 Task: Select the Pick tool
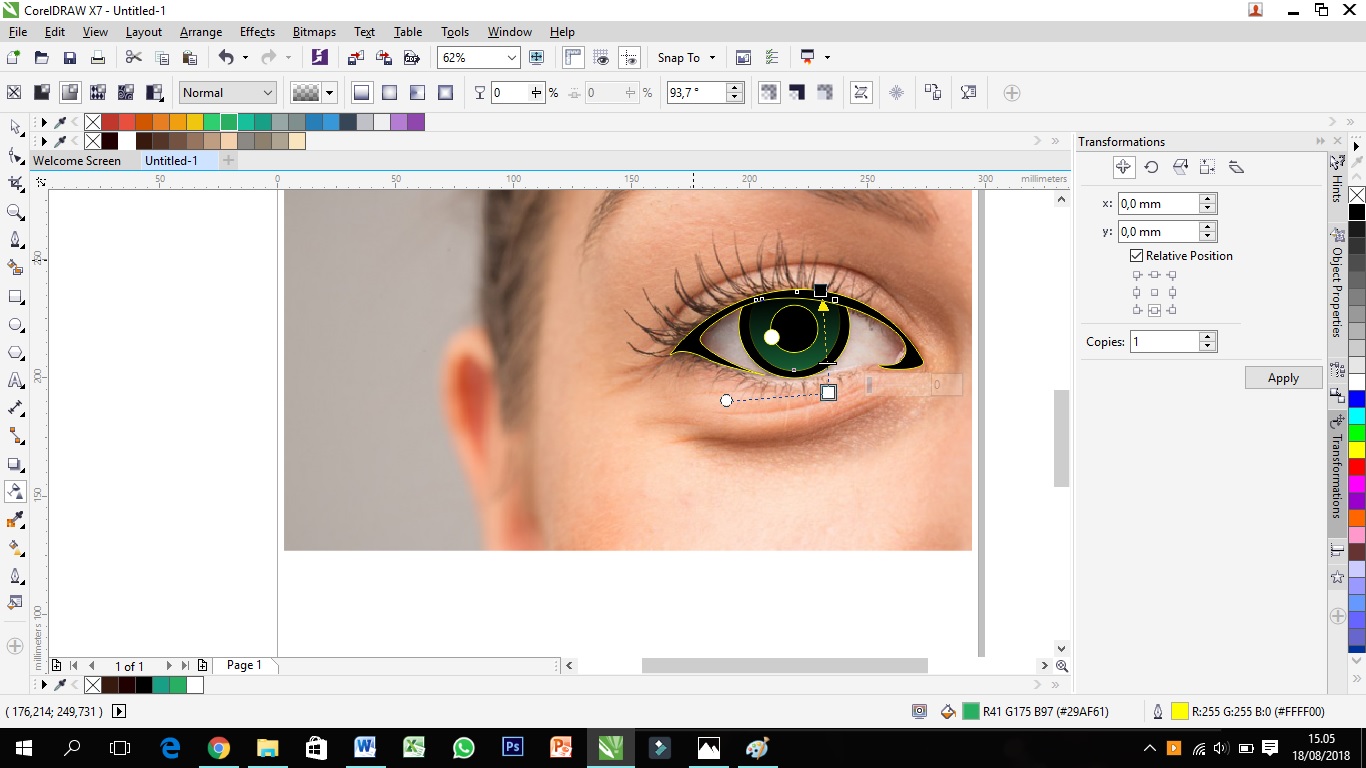(14, 127)
